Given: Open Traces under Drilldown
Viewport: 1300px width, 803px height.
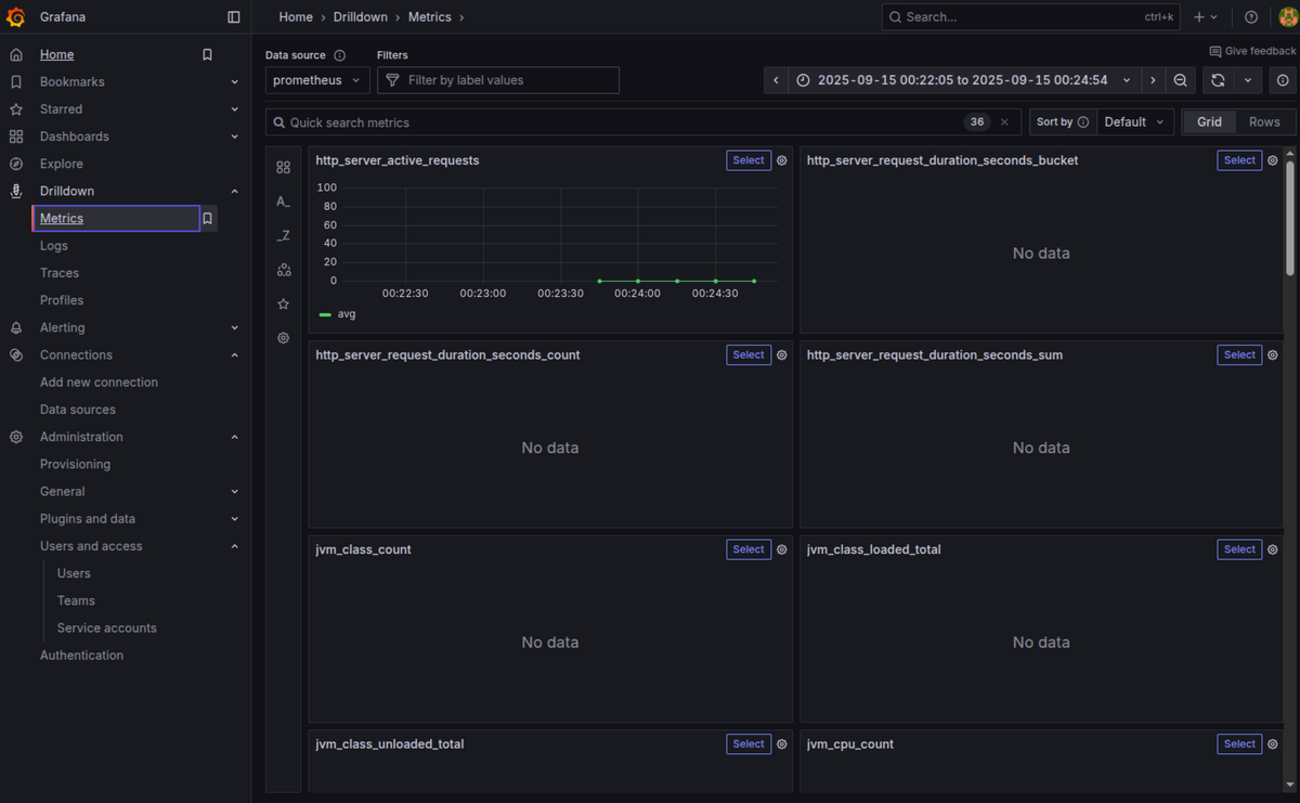Looking at the screenshot, I should click(x=59, y=273).
